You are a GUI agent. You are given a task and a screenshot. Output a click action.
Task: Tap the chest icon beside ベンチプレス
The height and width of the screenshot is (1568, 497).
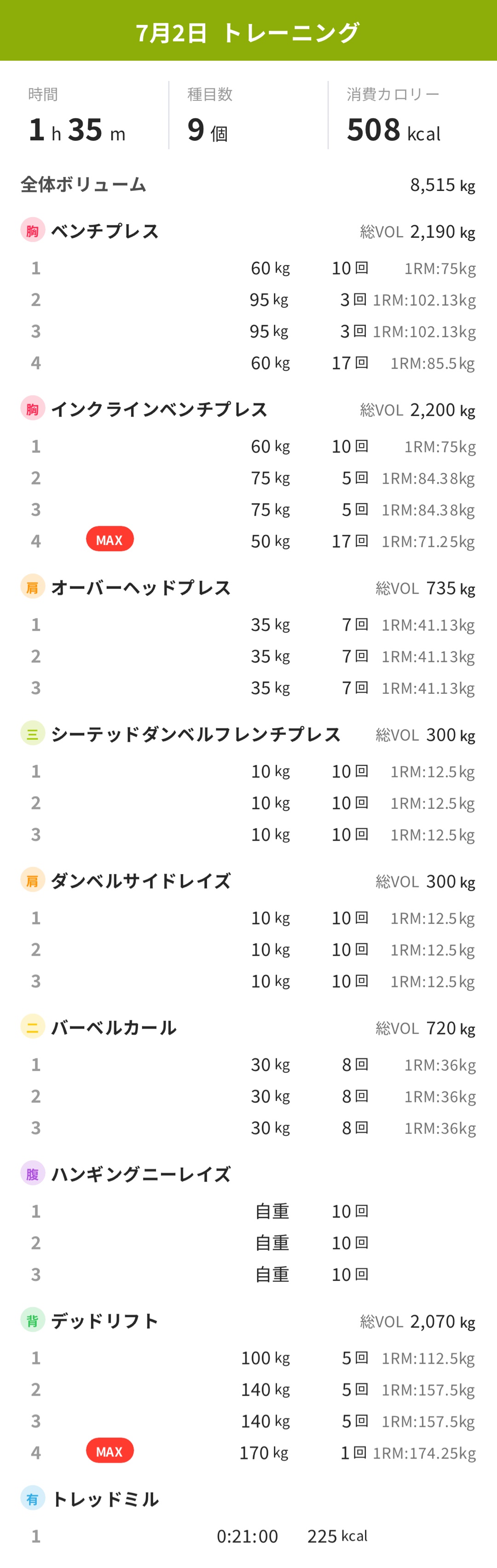[32, 230]
